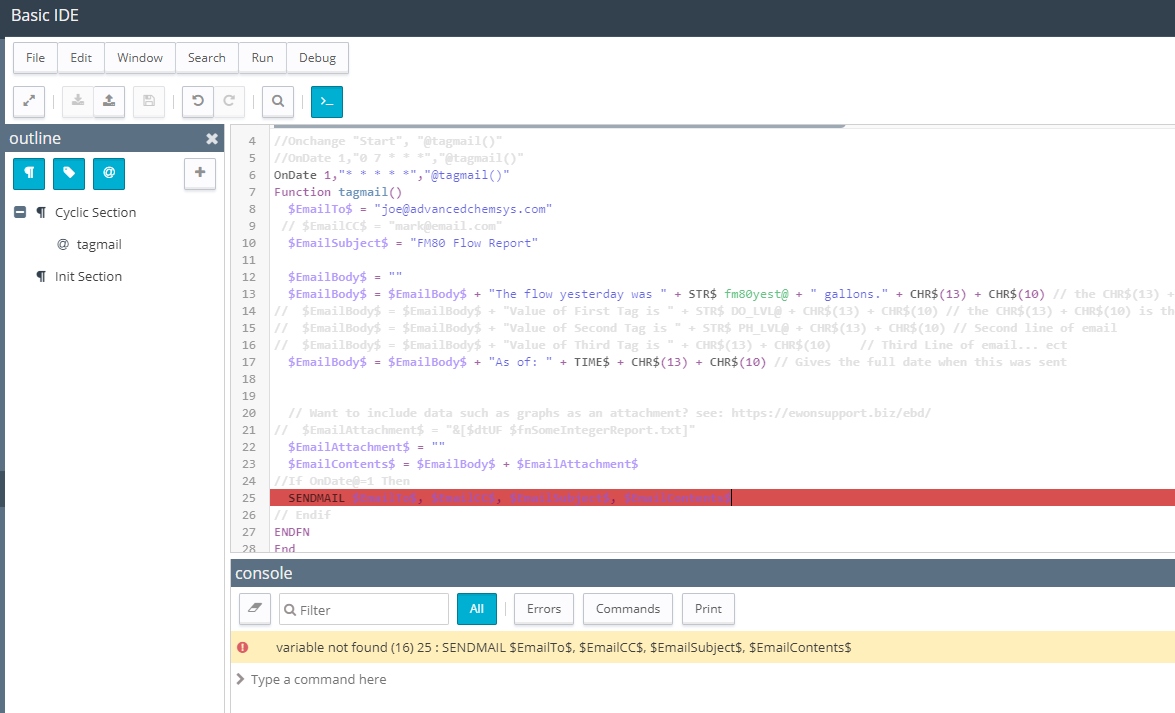Toggle fullscreen editor mode
The image size is (1175, 713).
tap(28, 101)
